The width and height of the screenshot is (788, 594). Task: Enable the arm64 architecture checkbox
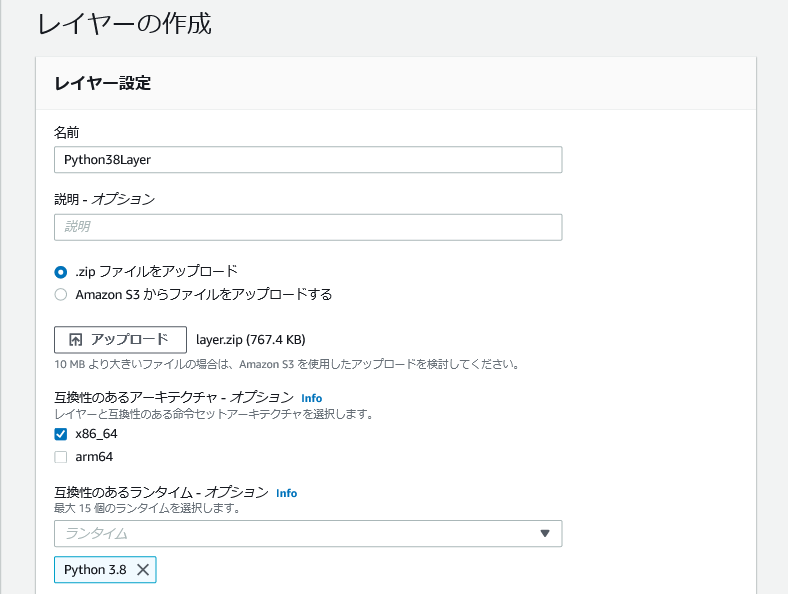pos(61,457)
